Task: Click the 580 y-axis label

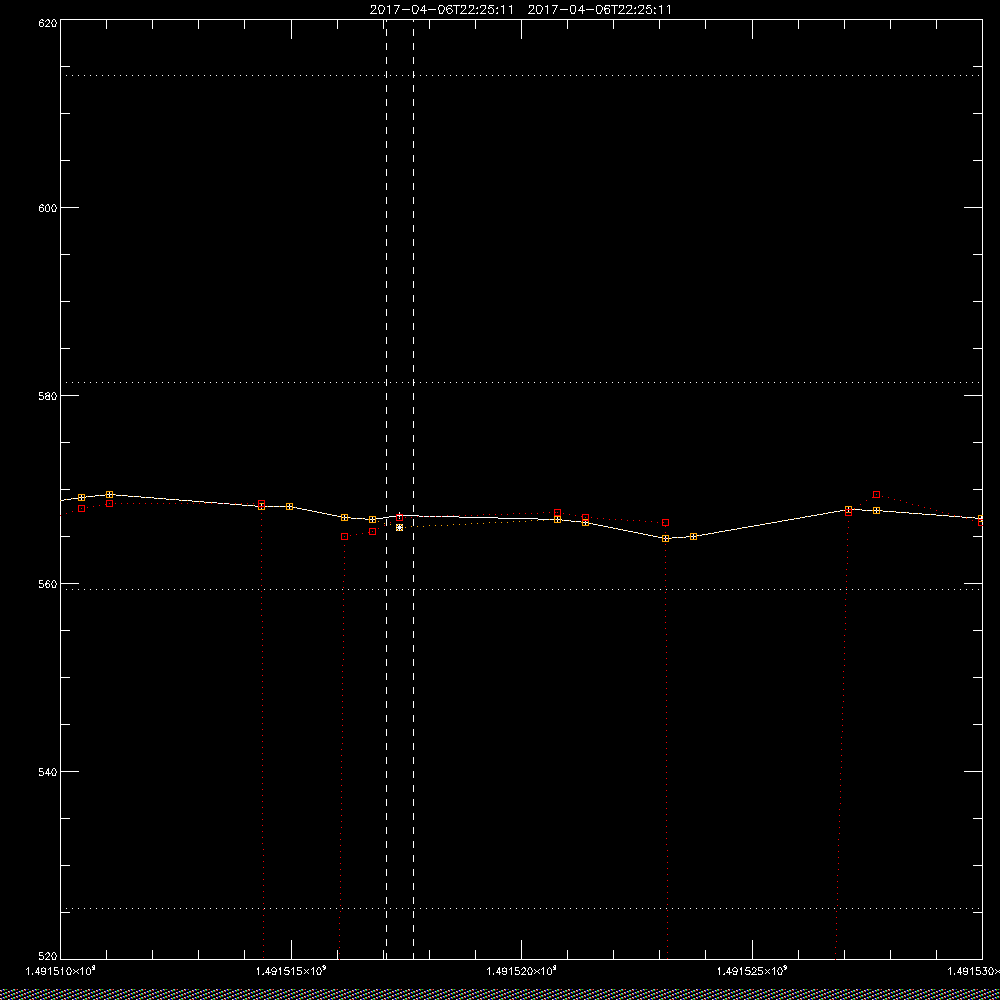Action: coord(48,396)
